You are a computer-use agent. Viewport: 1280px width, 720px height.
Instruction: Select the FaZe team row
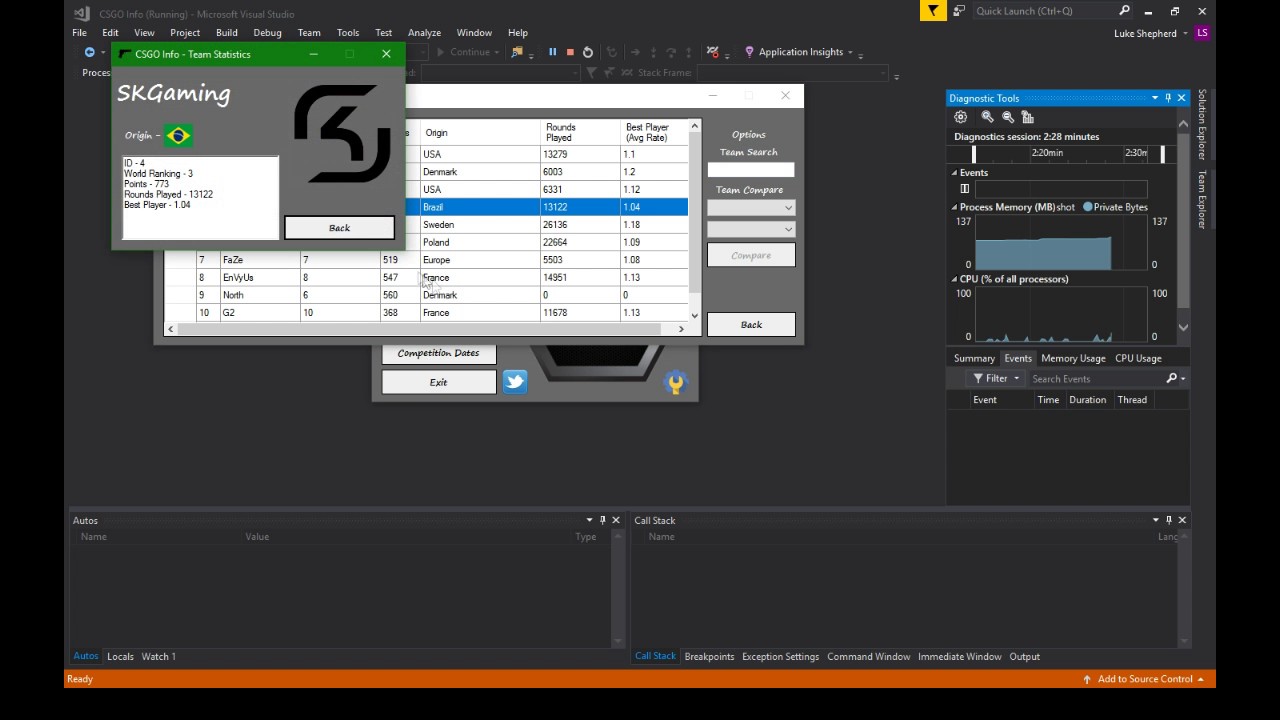click(426, 260)
